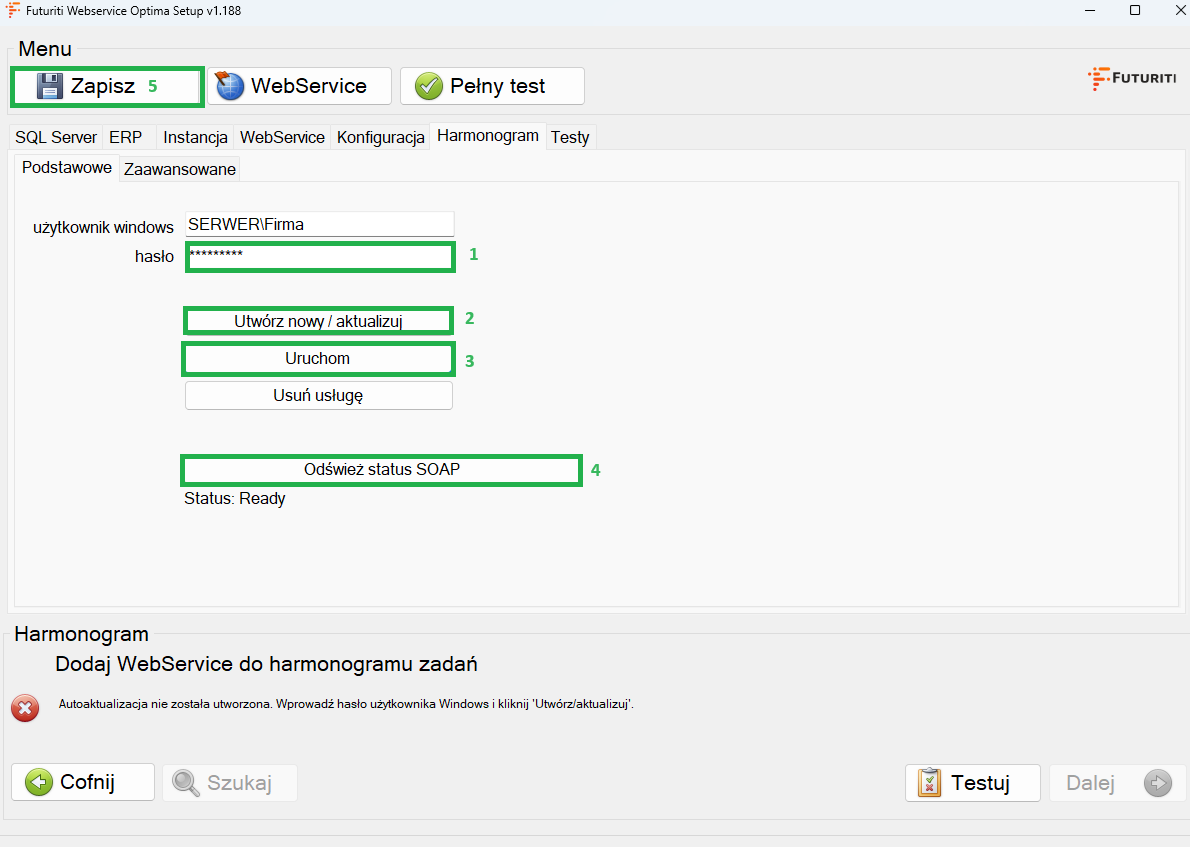This screenshot has width=1190, height=847.
Task: Focus the hasło password field
Action: (x=320, y=257)
